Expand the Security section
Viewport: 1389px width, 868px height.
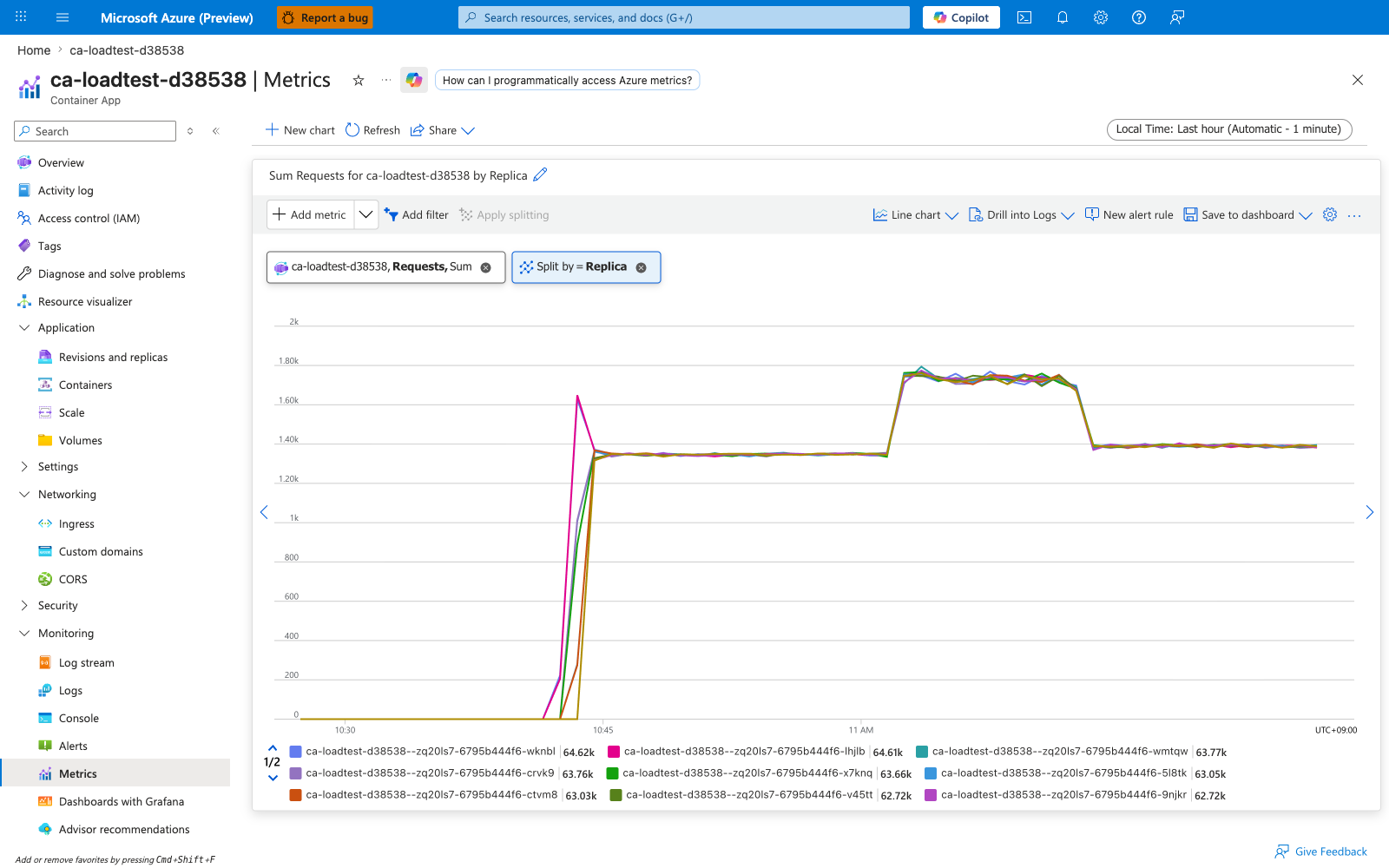24,606
